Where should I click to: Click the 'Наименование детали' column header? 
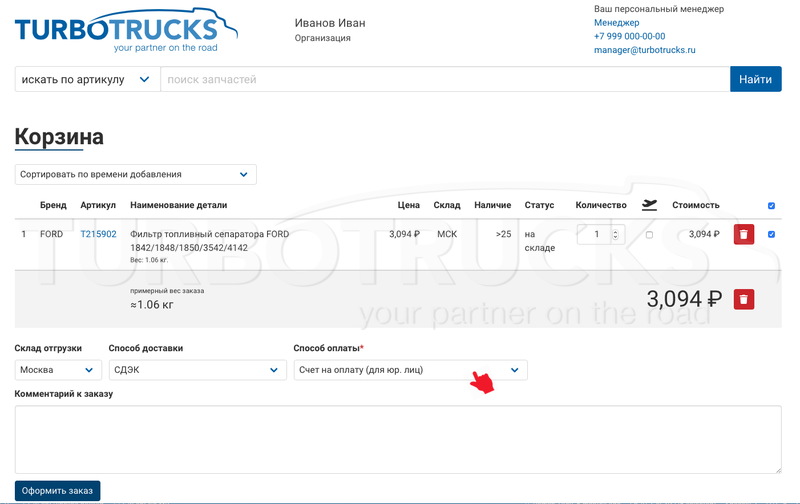179,205
